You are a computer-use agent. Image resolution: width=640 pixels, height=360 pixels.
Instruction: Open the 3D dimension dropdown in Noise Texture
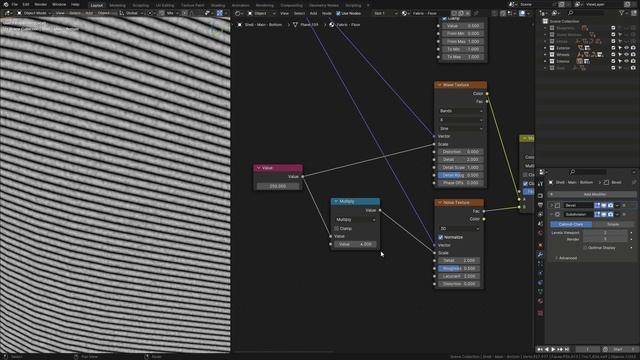(x=459, y=229)
